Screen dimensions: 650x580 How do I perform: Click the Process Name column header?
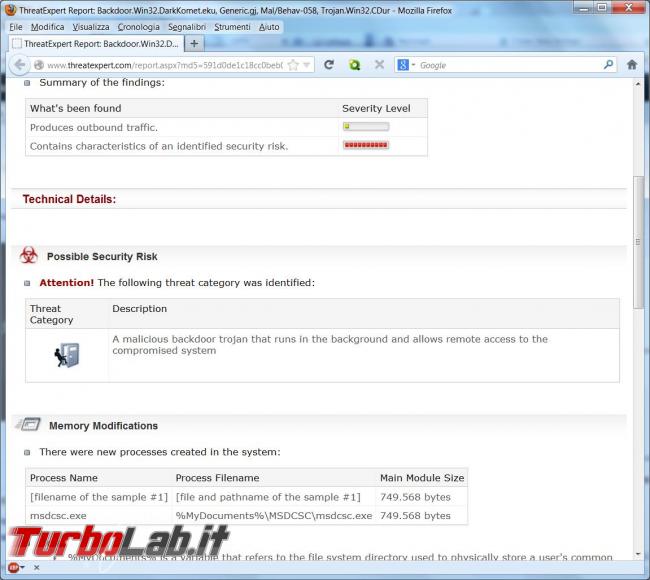coord(64,478)
